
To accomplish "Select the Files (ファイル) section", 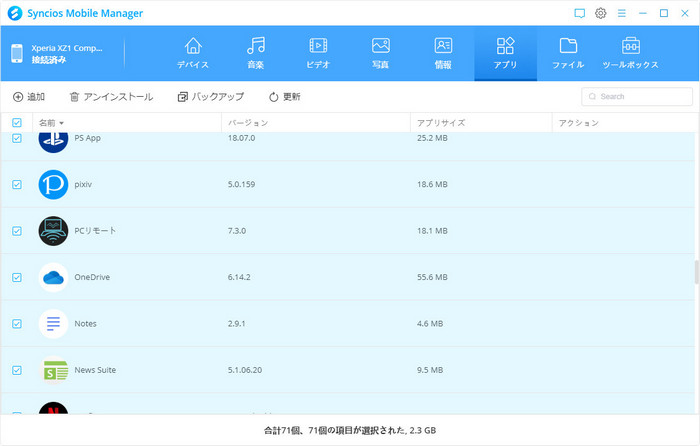I will click(568, 53).
